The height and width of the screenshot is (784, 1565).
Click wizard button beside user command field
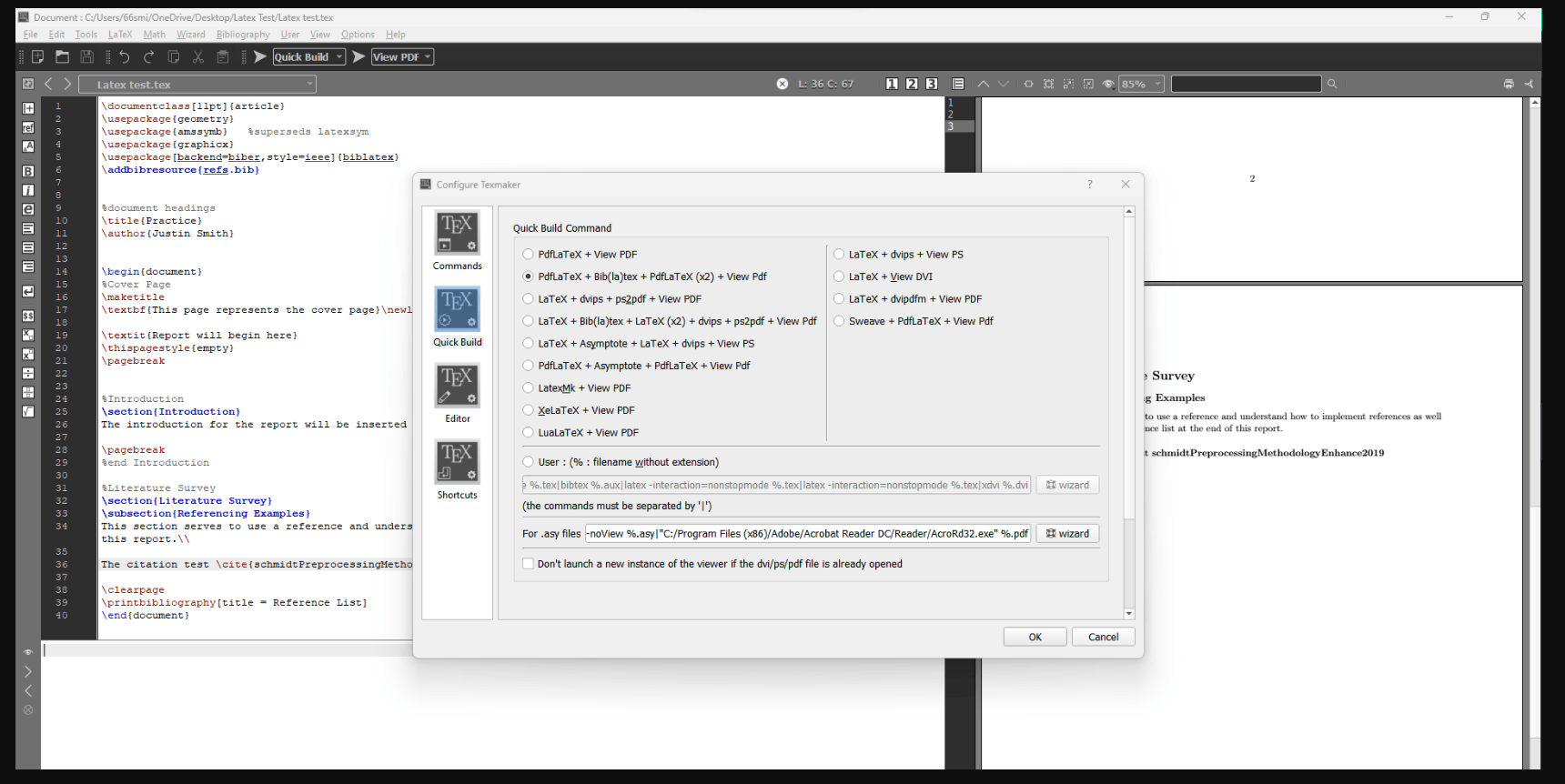pyautogui.click(x=1067, y=485)
